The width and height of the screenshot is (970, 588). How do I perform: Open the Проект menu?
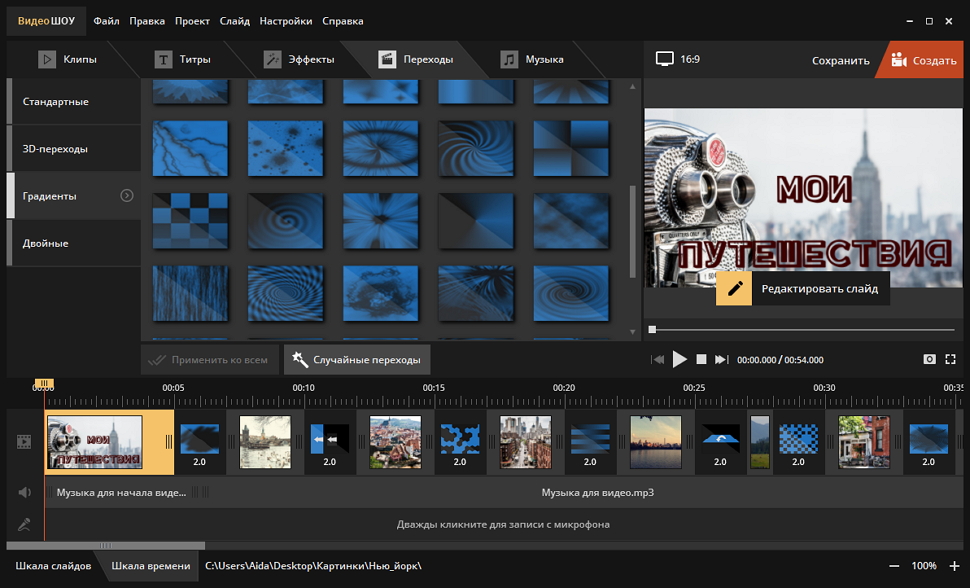coord(192,21)
